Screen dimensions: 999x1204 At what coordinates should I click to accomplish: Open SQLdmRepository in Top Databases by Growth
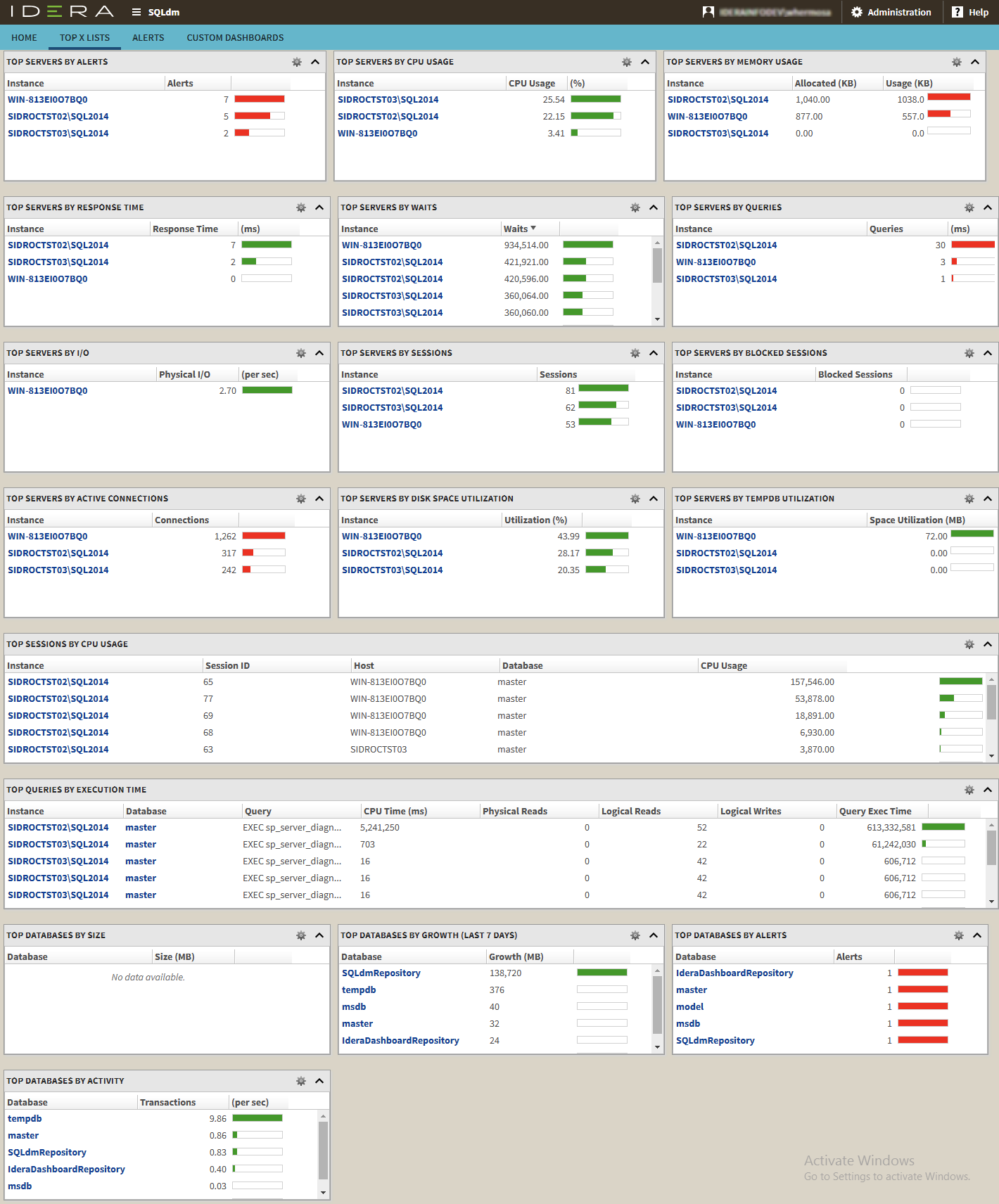pos(381,973)
